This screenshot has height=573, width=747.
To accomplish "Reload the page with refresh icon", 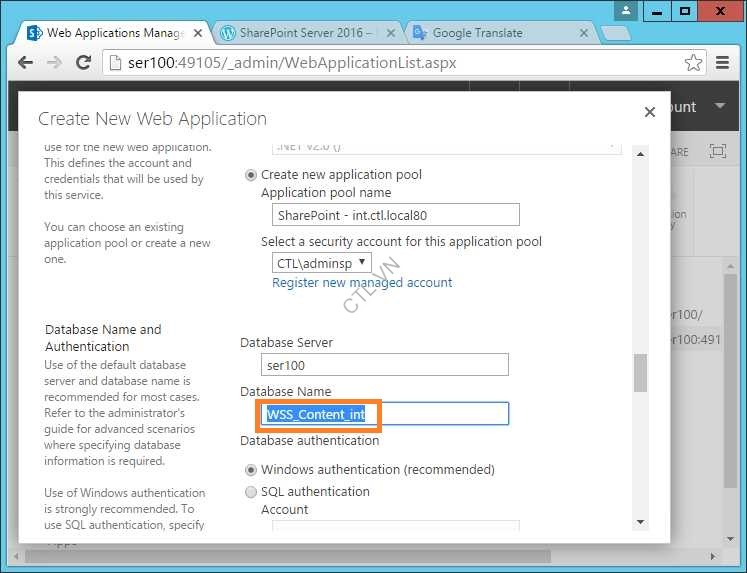I will point(84,63).
